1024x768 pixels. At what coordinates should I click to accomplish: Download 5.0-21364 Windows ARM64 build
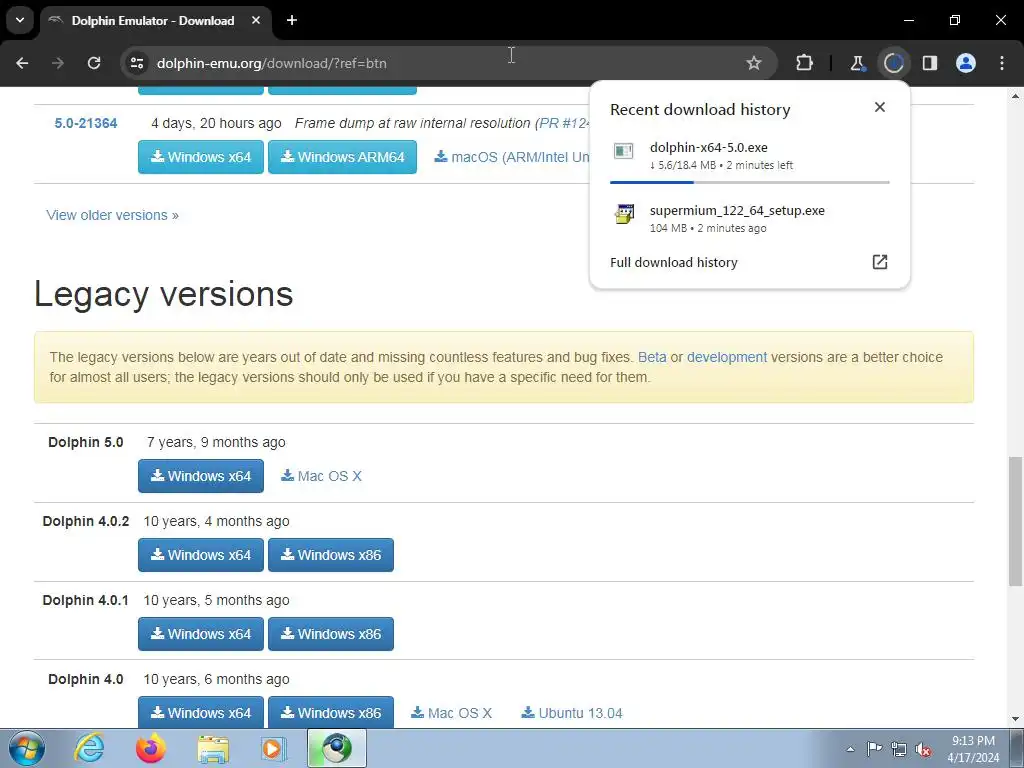[342, 157]
